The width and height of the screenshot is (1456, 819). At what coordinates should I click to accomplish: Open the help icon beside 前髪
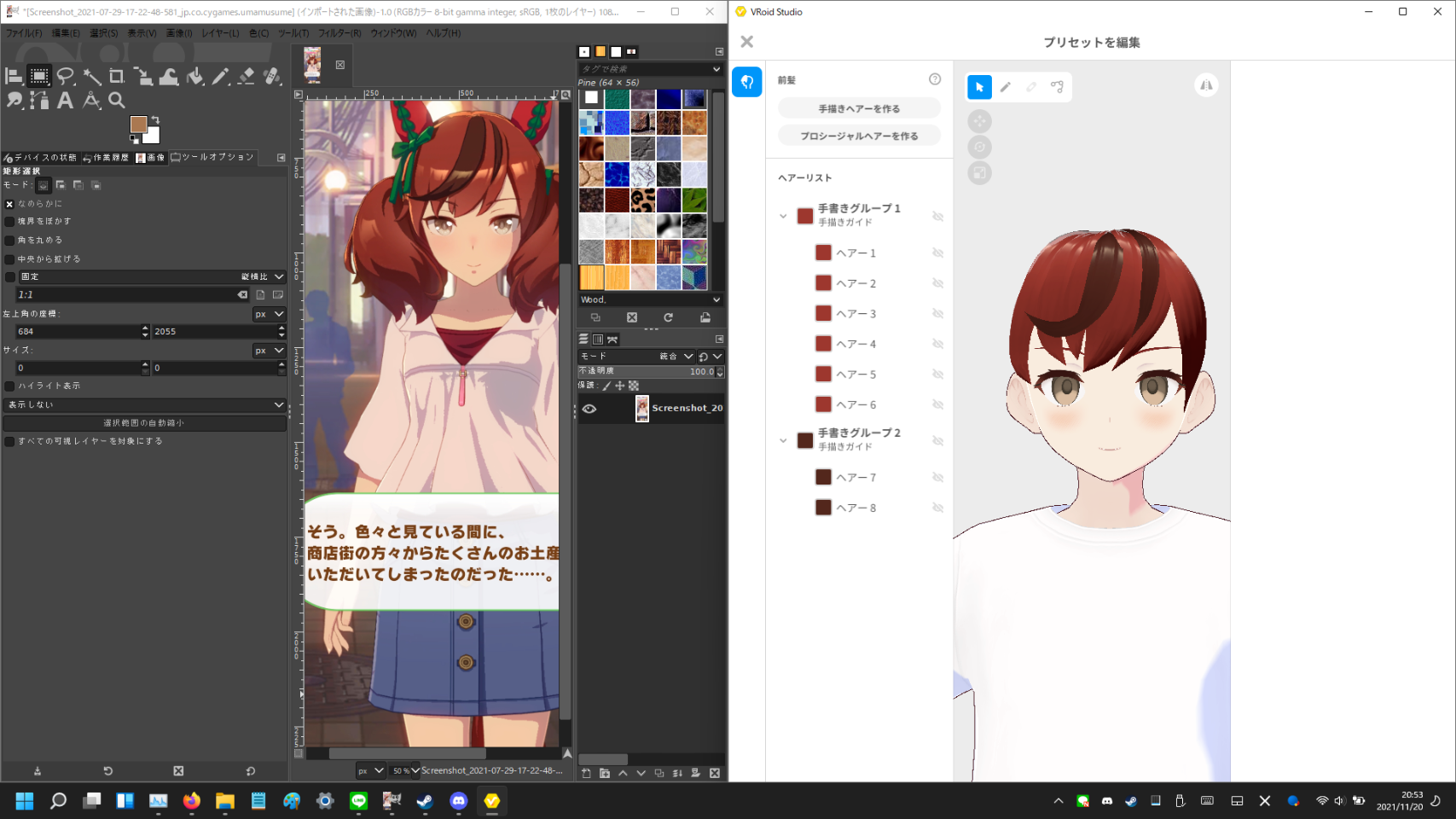[935, 79]
